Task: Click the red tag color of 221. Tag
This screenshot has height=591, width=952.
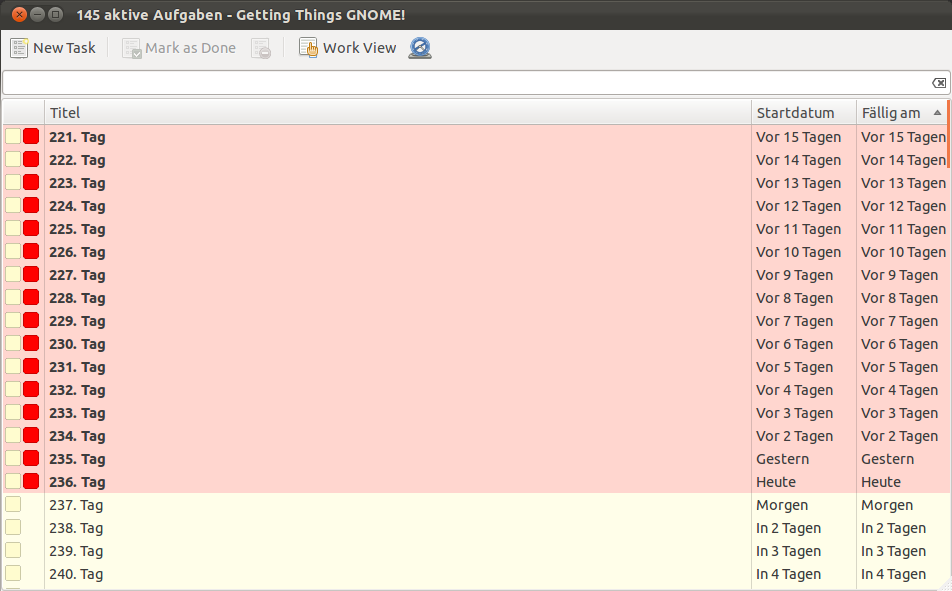Action: point(31,136)
